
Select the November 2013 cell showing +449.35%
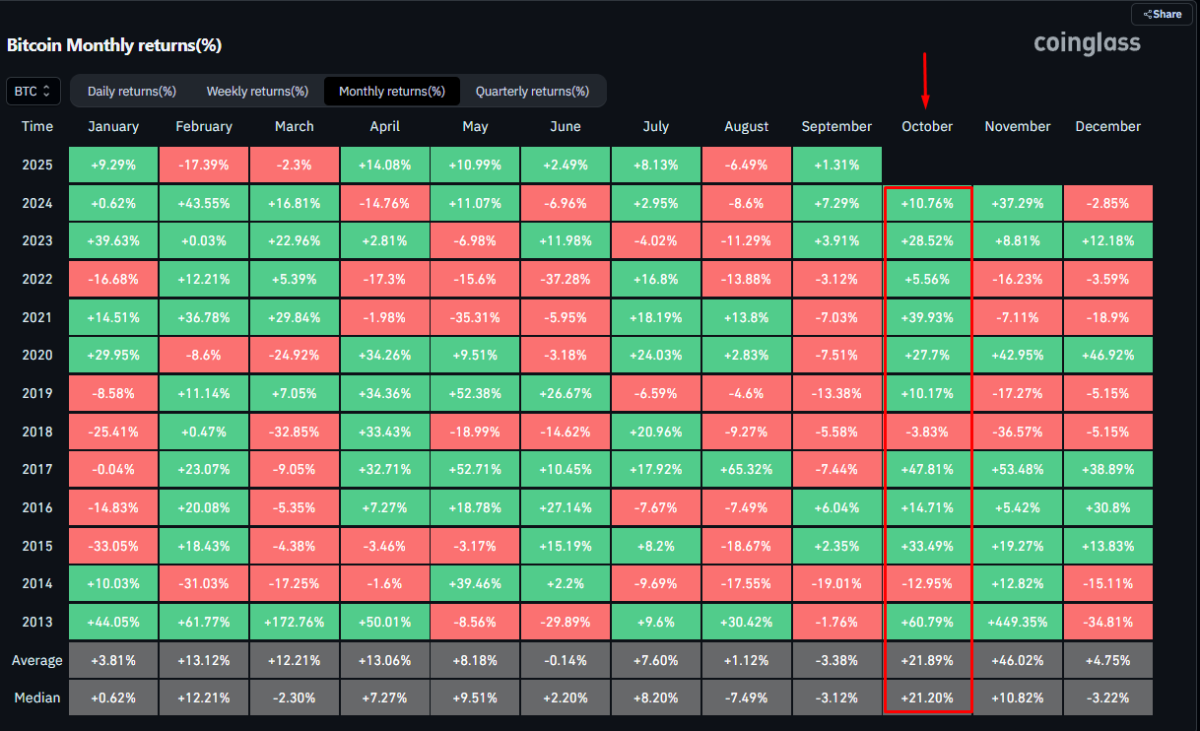(x=1017, y=621)
